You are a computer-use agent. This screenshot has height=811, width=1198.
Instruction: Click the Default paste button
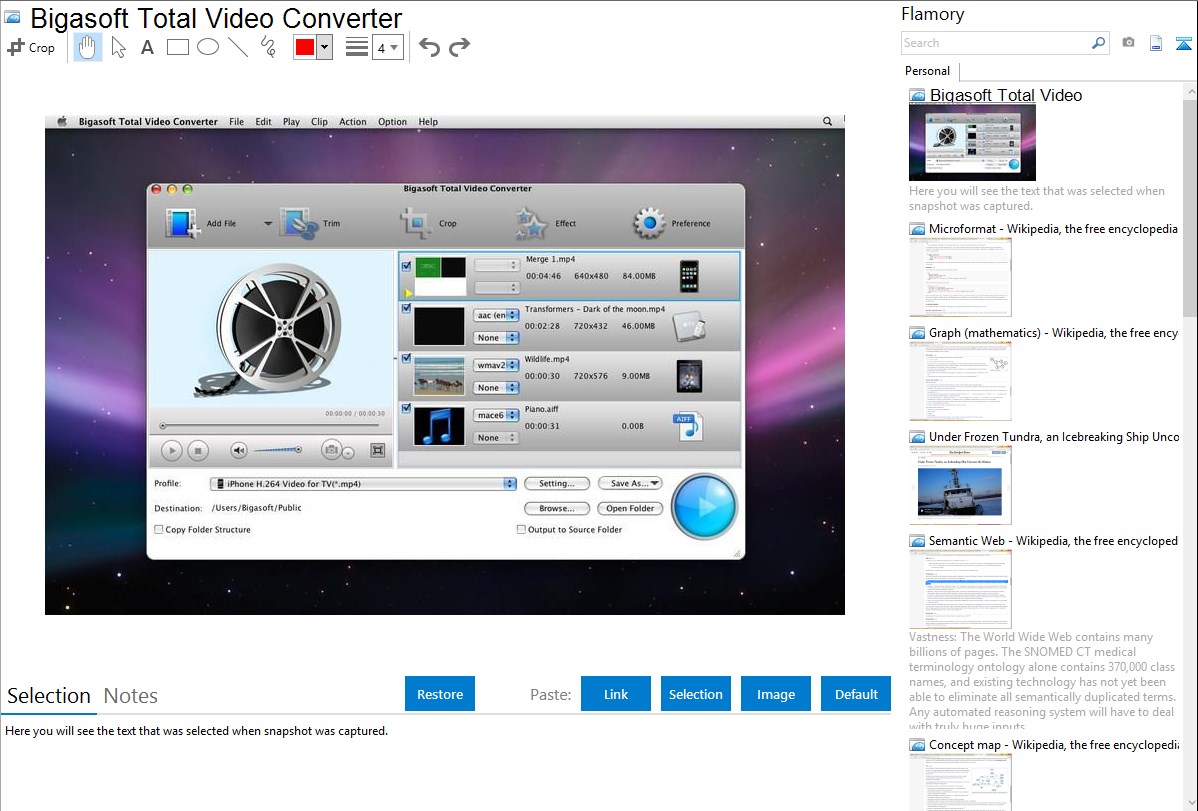pos(856,694)
